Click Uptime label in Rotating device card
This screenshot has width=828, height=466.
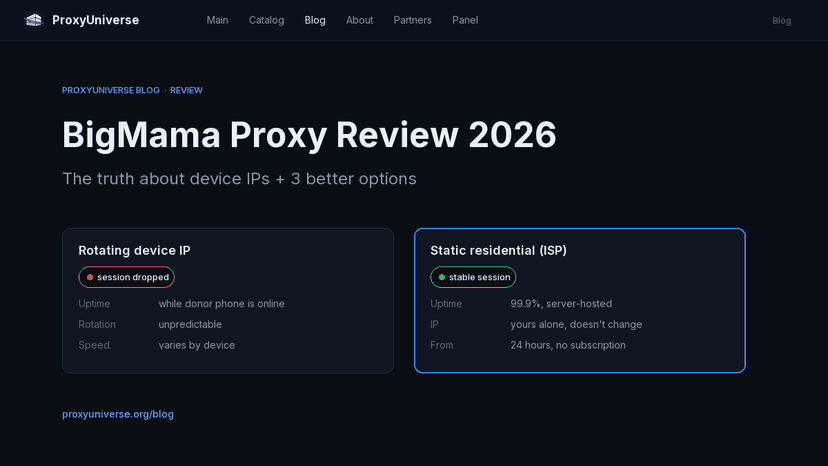[x=94, y=304]
